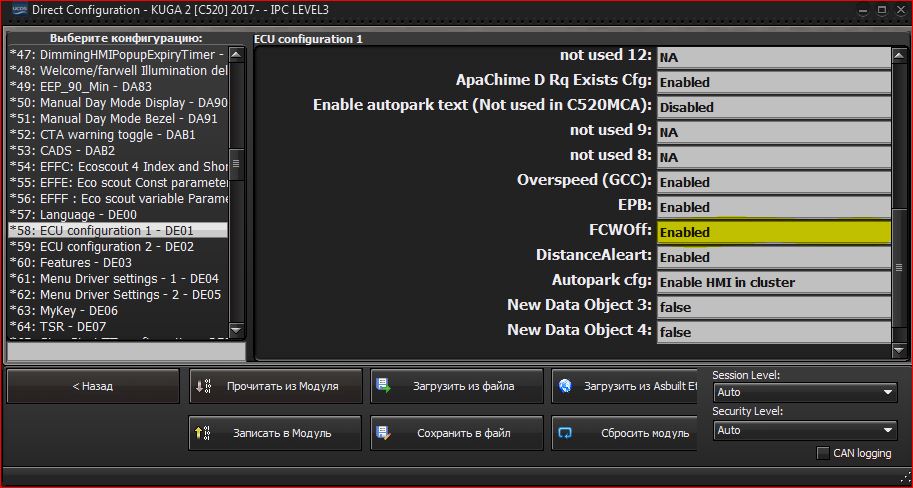Click the EPB Enabled value field
The image size is (913, 488).
point(772,207)
